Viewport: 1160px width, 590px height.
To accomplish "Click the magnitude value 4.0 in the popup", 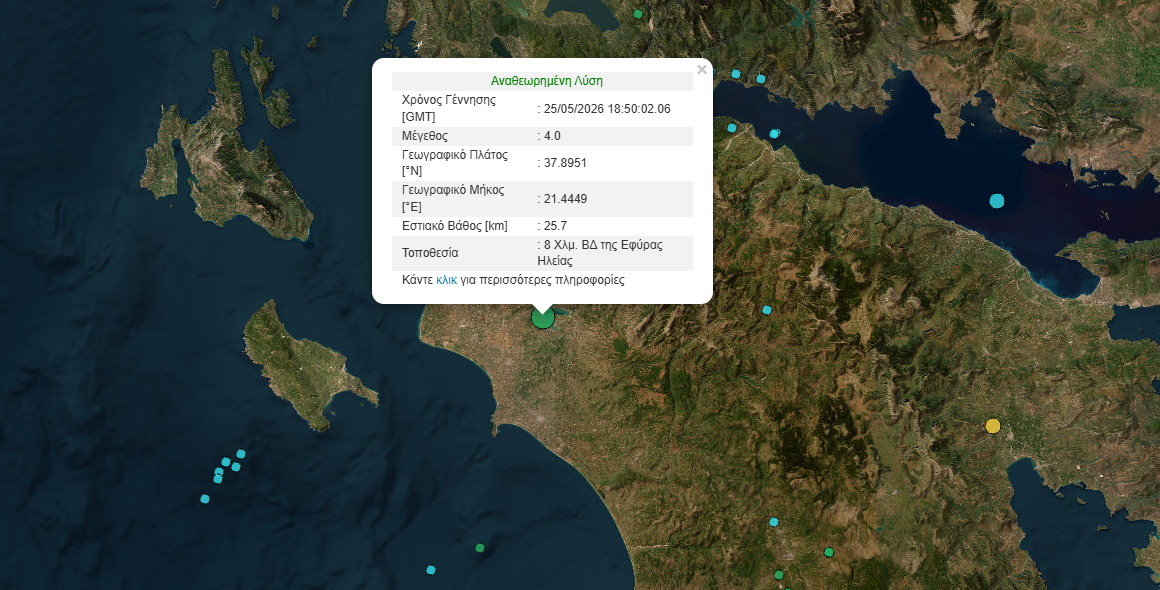I will point(552,136).
